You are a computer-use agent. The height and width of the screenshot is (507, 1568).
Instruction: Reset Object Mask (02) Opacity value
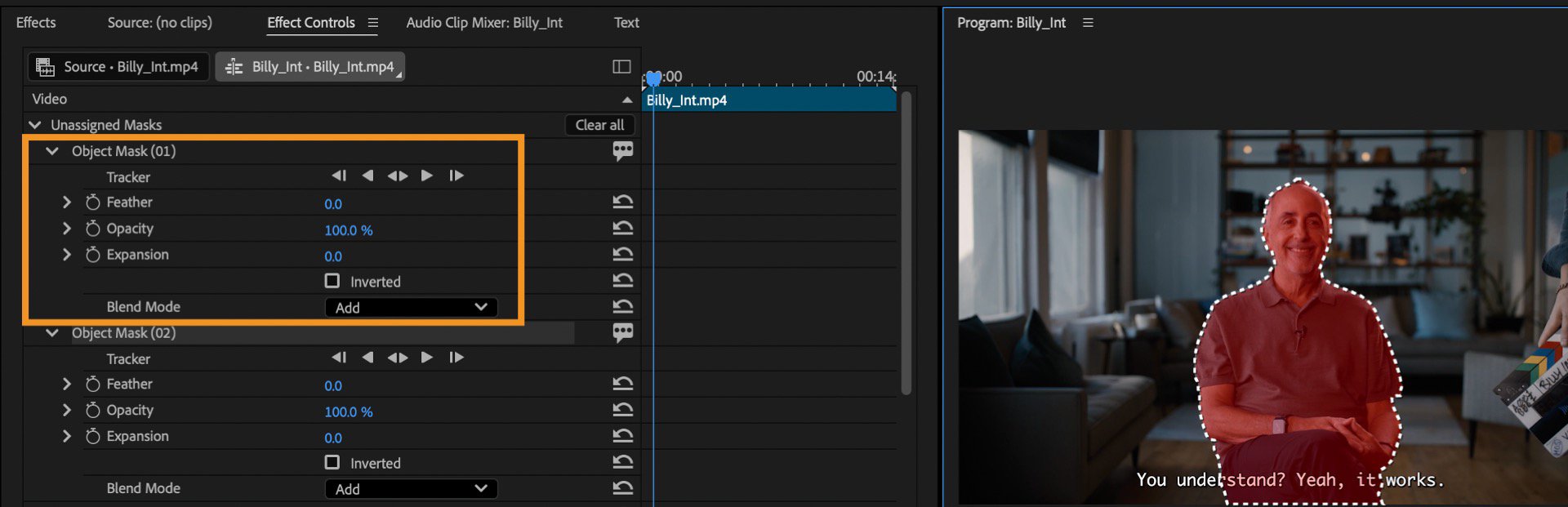click(x=622, y=409)
